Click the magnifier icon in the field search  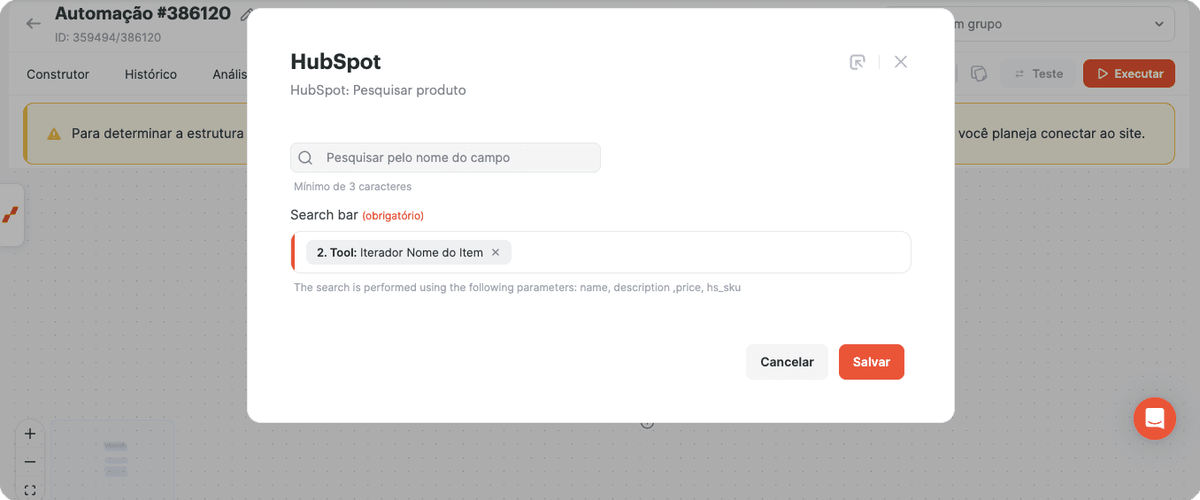[306, 158]
